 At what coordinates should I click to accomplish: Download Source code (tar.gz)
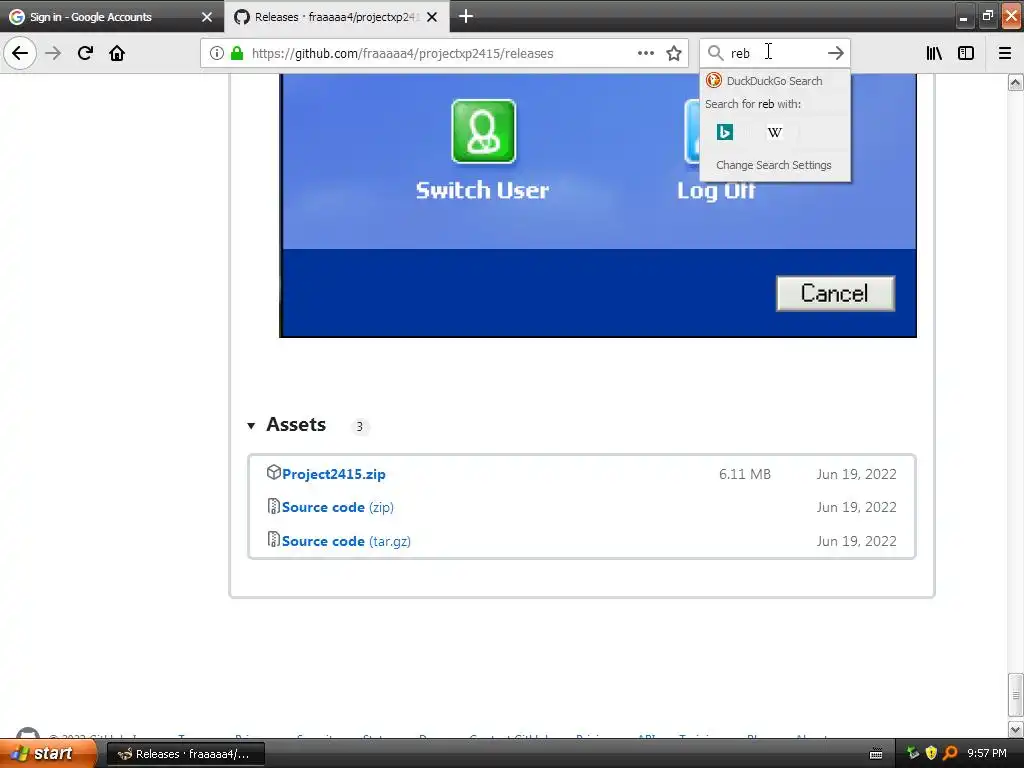coord(346,541)
